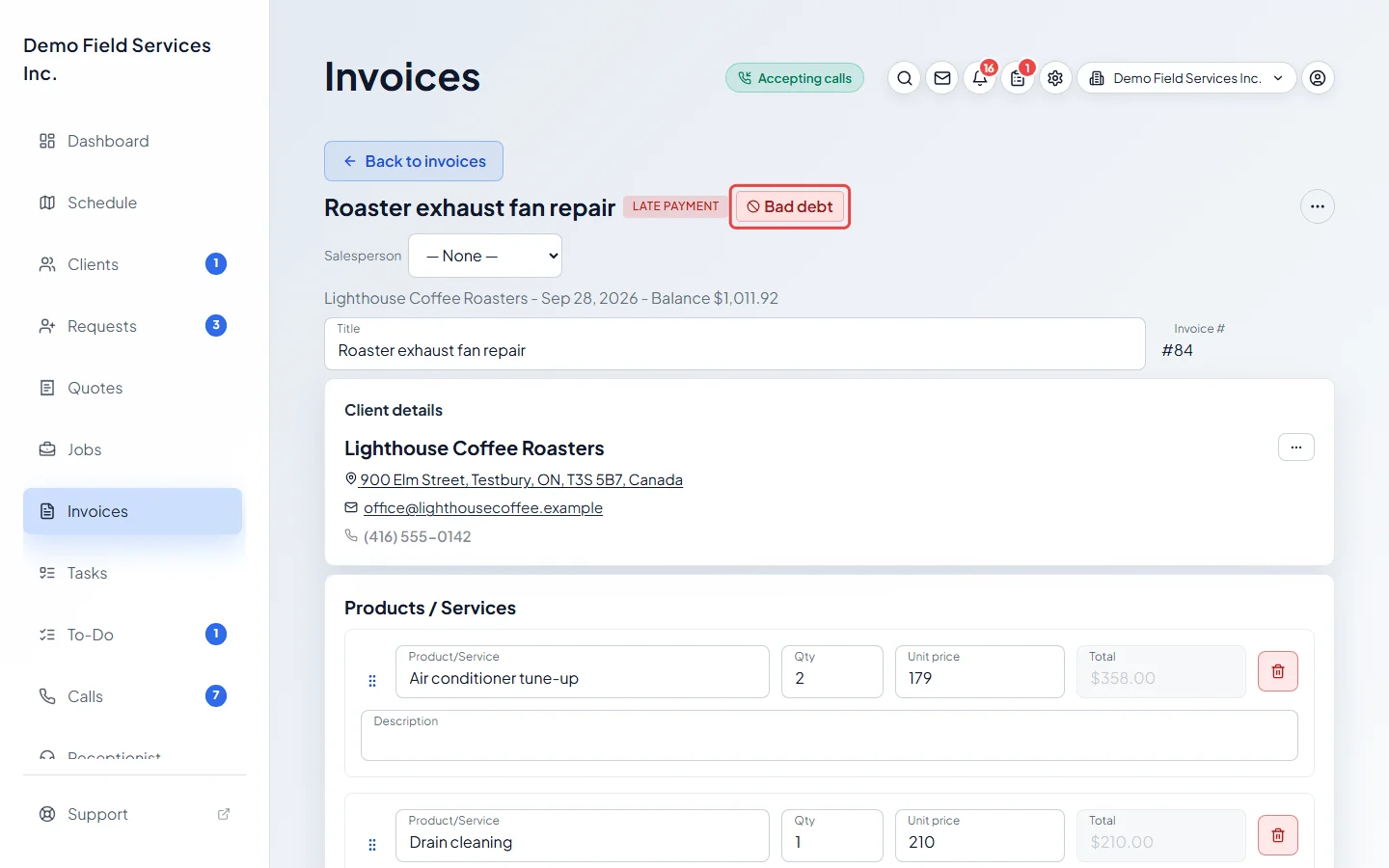Viewport: 1389px width, 868px height.
Task: Go to Dashboard in sidebar
Action: [x=133, y=141]
